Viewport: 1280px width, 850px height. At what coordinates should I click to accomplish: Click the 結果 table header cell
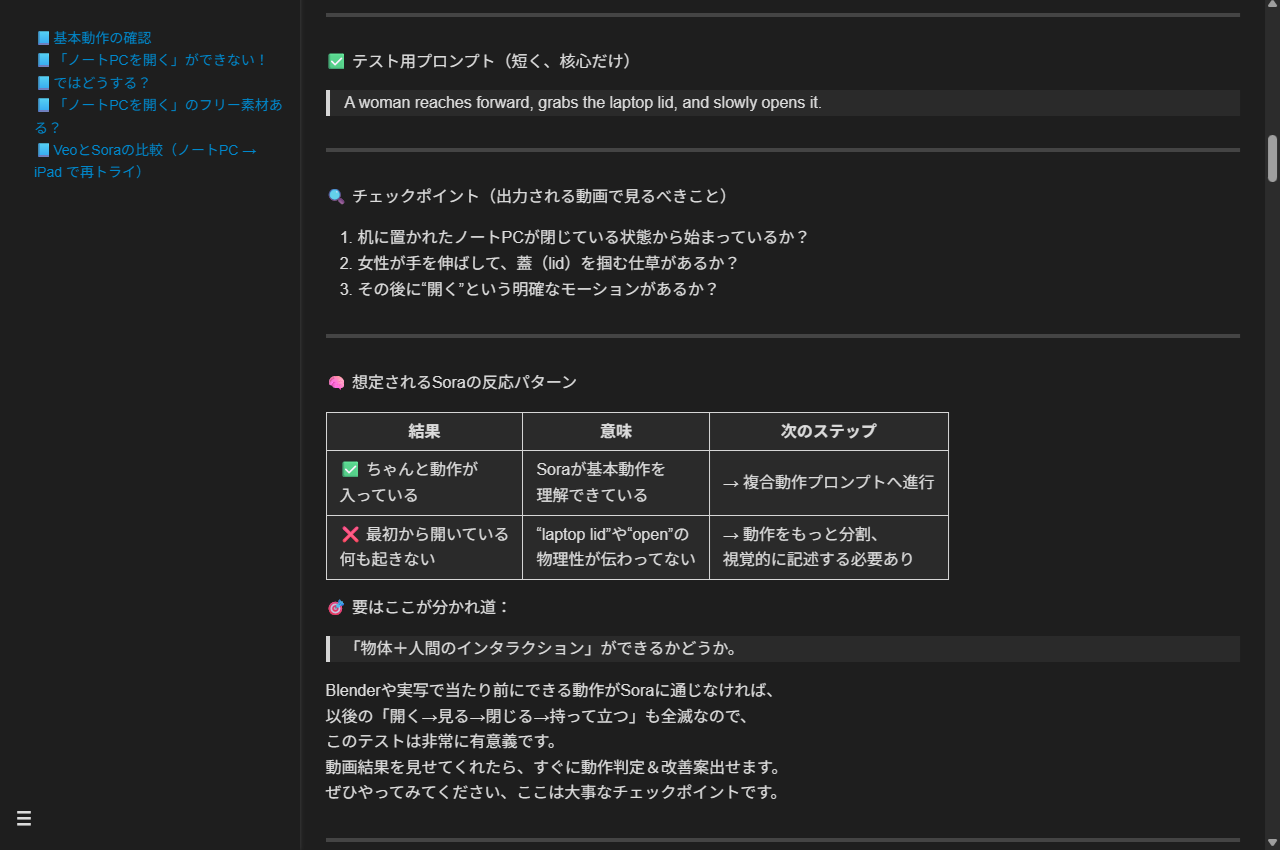[424, 431]
